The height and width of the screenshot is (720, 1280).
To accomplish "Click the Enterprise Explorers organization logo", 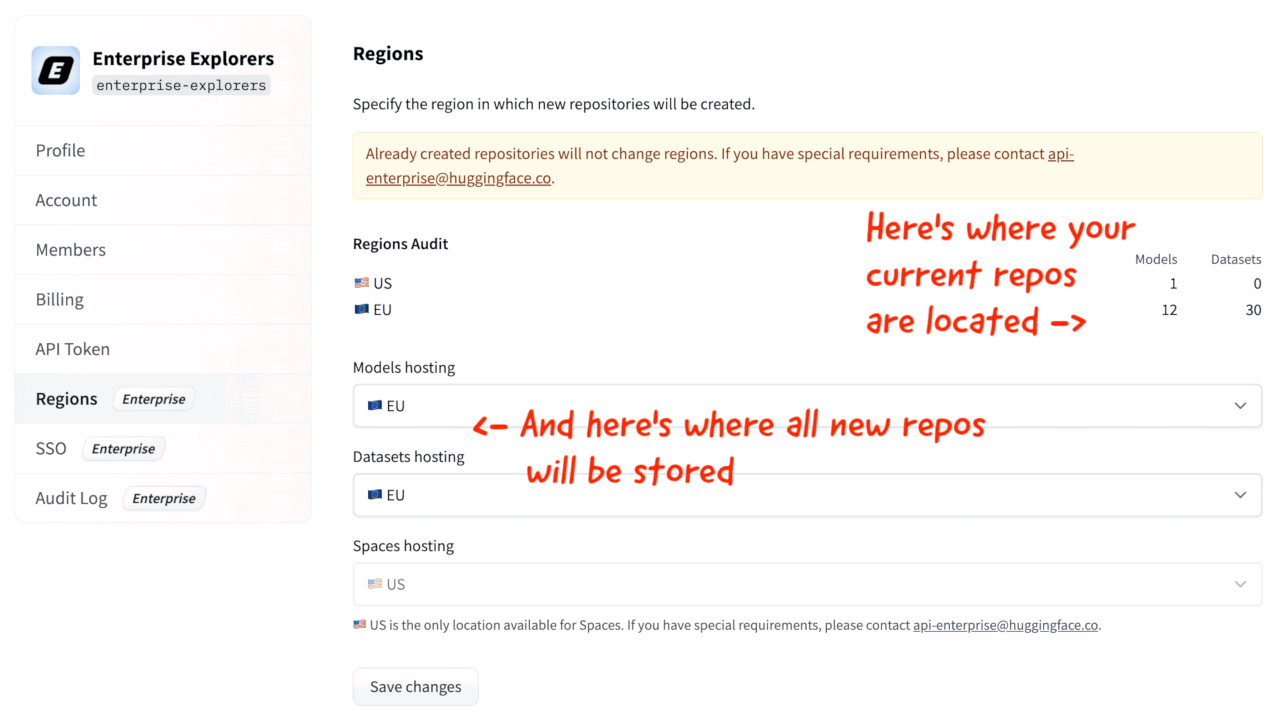I will (56, 70).
